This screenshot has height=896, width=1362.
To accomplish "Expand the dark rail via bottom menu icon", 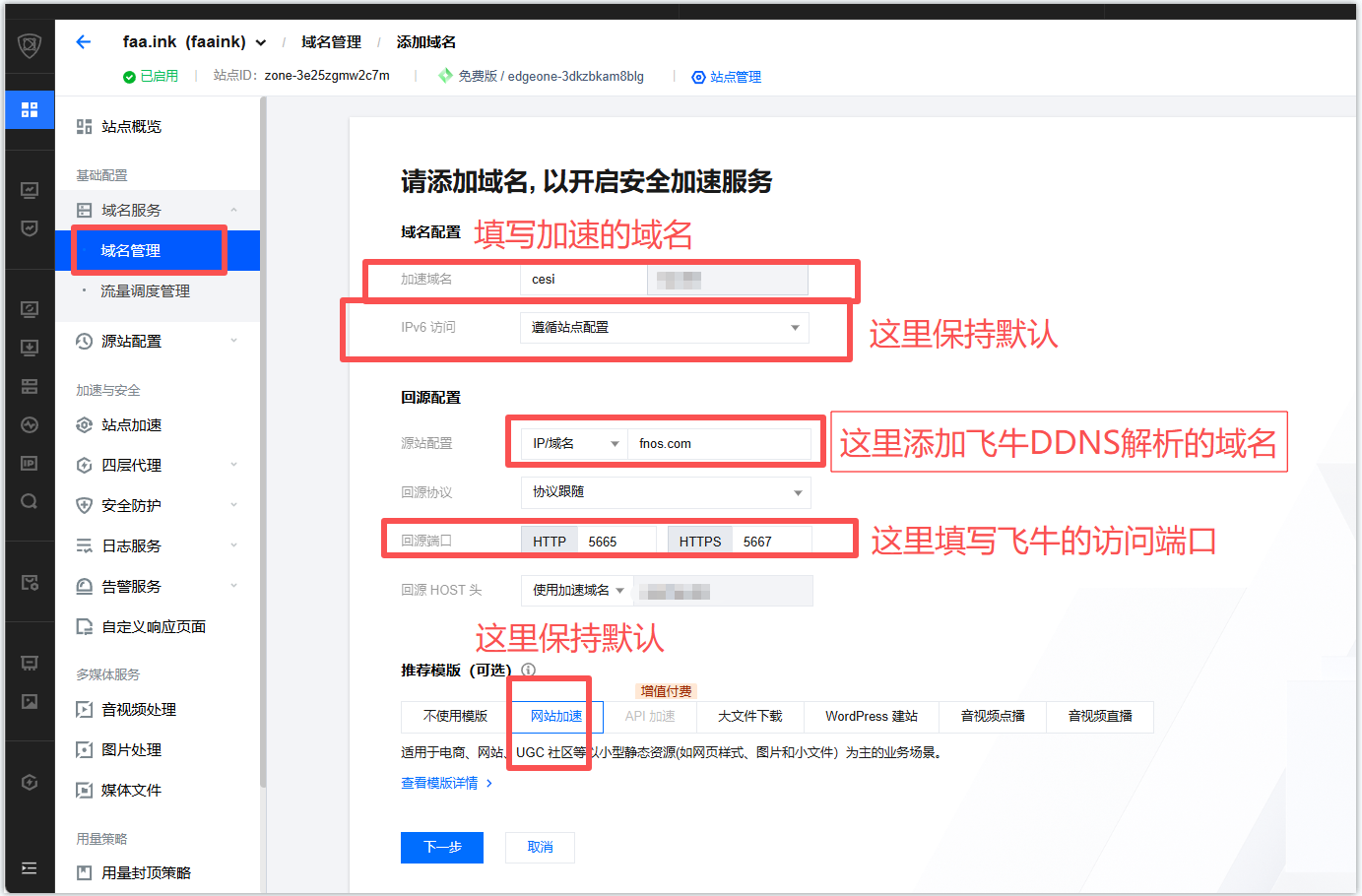I will tap(30, 868).
